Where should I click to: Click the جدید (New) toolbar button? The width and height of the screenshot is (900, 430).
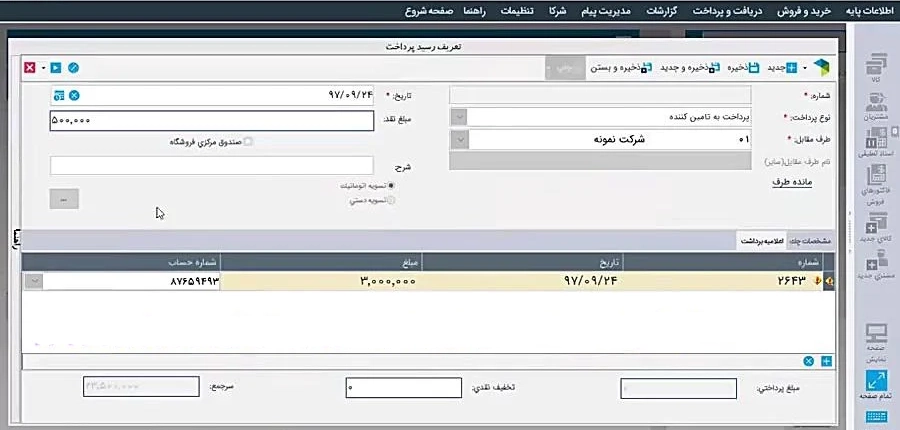click(x=783, y=68)
